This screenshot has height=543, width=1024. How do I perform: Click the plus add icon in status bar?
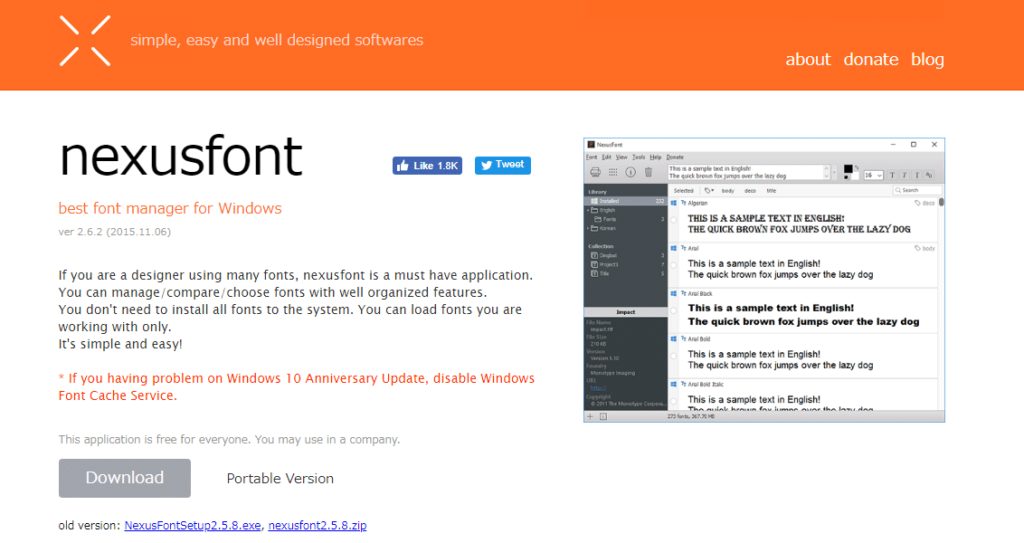pos(590,416)
